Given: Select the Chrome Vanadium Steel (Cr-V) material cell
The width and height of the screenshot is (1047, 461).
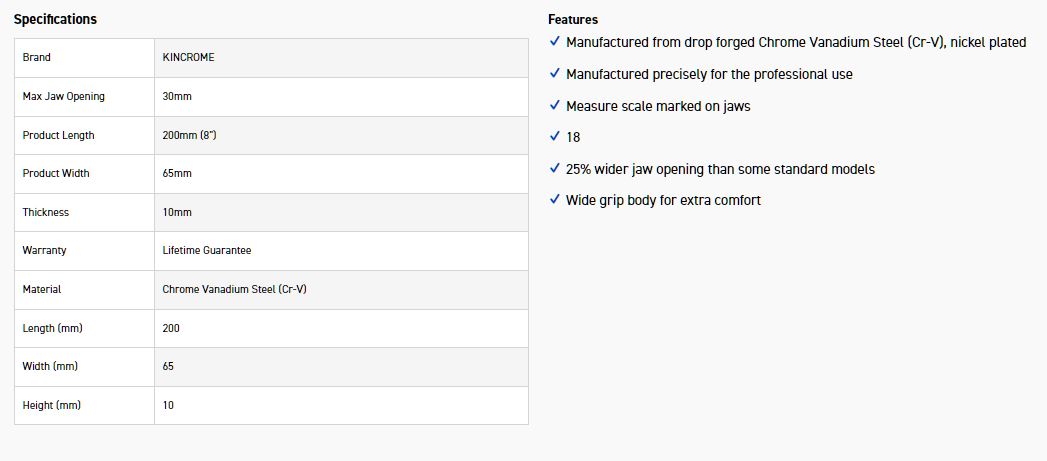Looking at the screenshot, I should (x=234, y=289).
